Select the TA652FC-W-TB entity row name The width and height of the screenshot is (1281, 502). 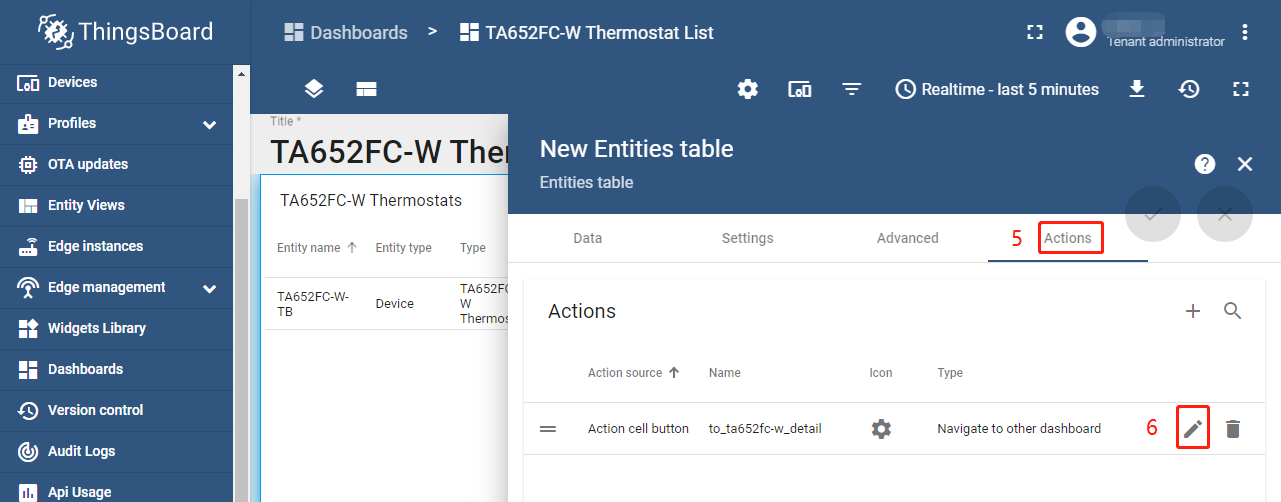click(x=313, y=303)
